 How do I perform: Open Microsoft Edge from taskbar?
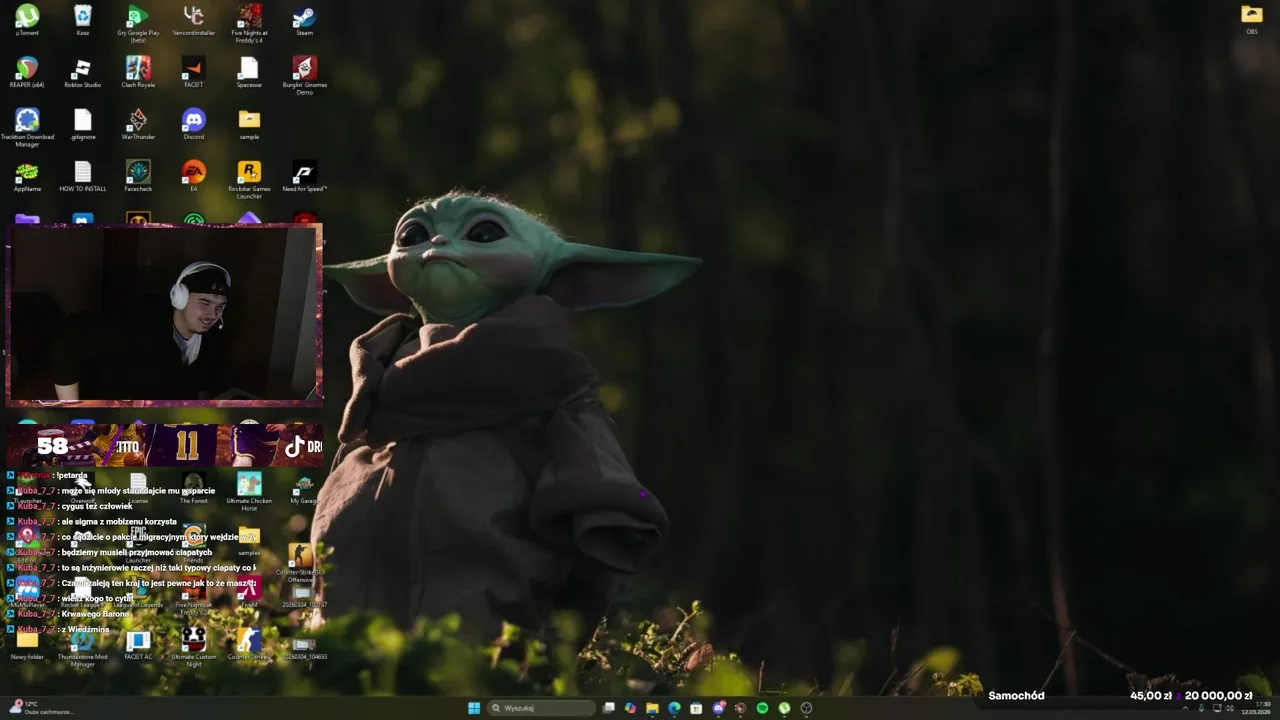(674, 708)
